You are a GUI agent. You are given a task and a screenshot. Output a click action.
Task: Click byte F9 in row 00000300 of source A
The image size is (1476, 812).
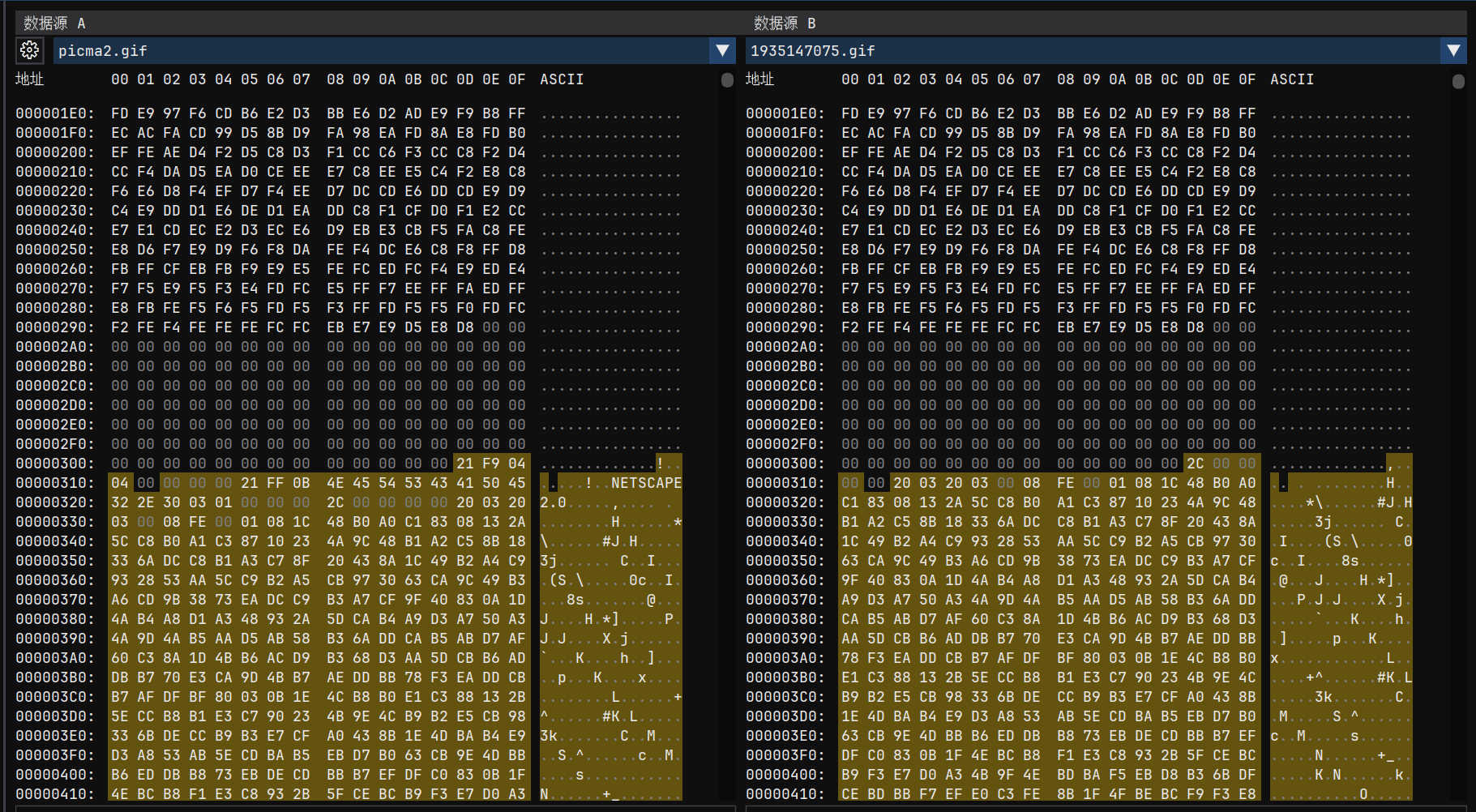[491, 464]
